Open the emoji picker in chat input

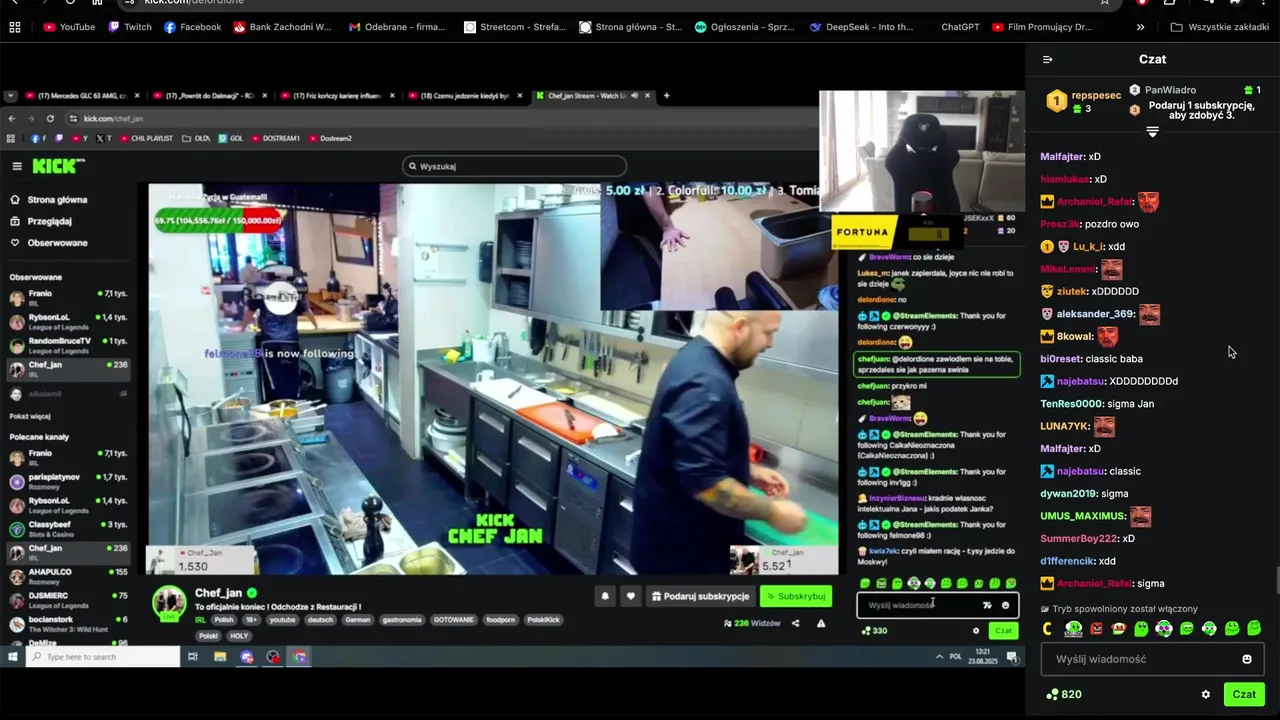[x=1247, y=659]
